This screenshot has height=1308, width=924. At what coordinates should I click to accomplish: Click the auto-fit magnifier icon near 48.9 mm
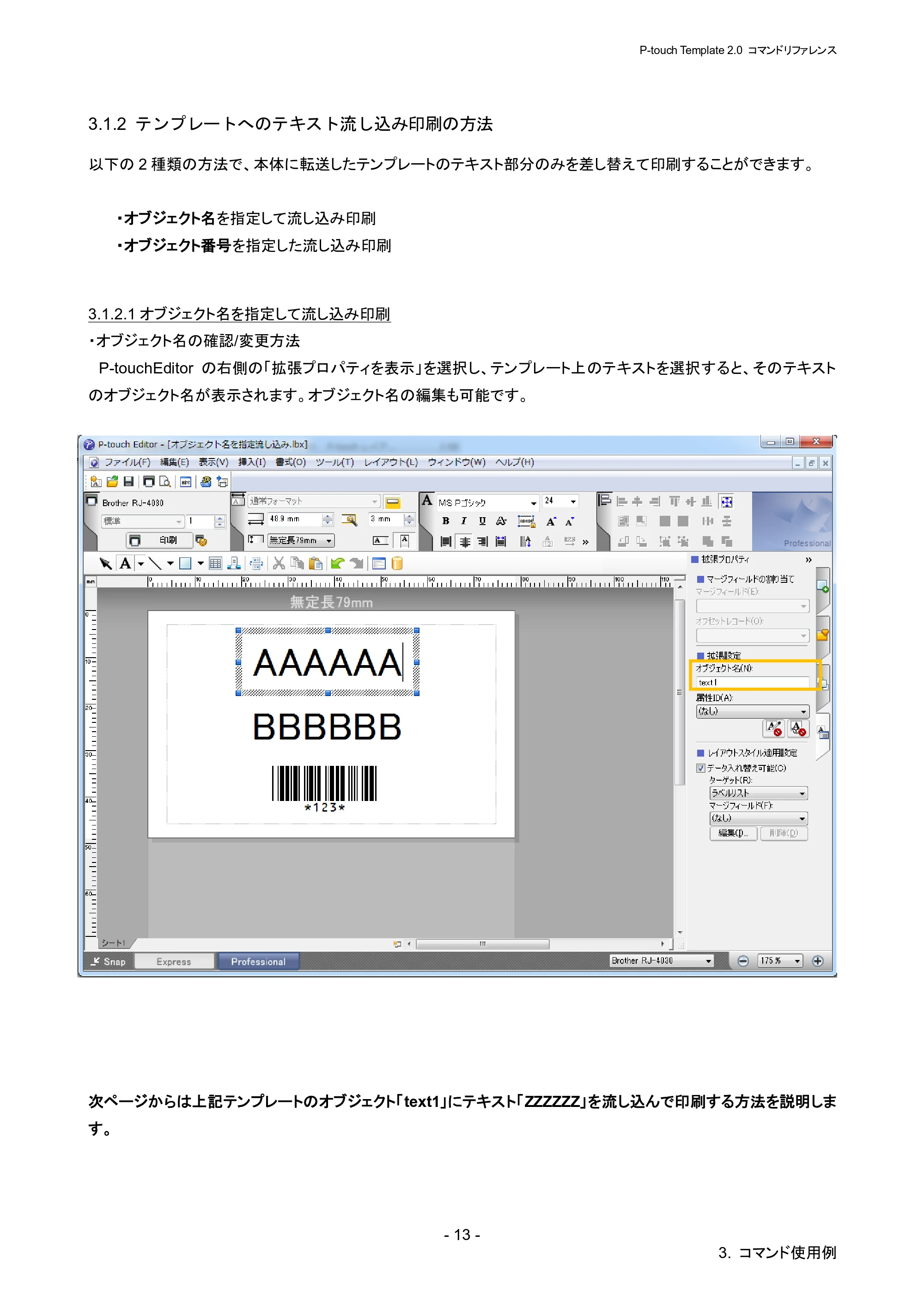(349, 520)
